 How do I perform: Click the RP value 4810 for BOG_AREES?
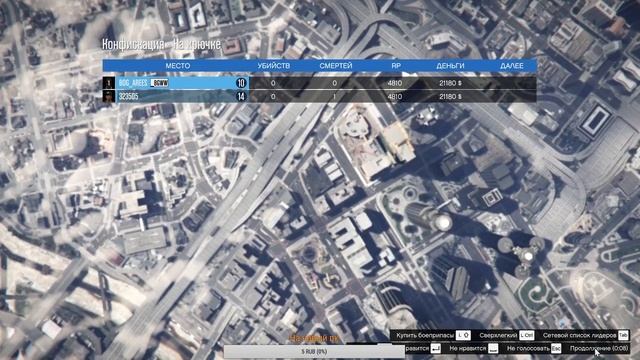coord(395,83)
